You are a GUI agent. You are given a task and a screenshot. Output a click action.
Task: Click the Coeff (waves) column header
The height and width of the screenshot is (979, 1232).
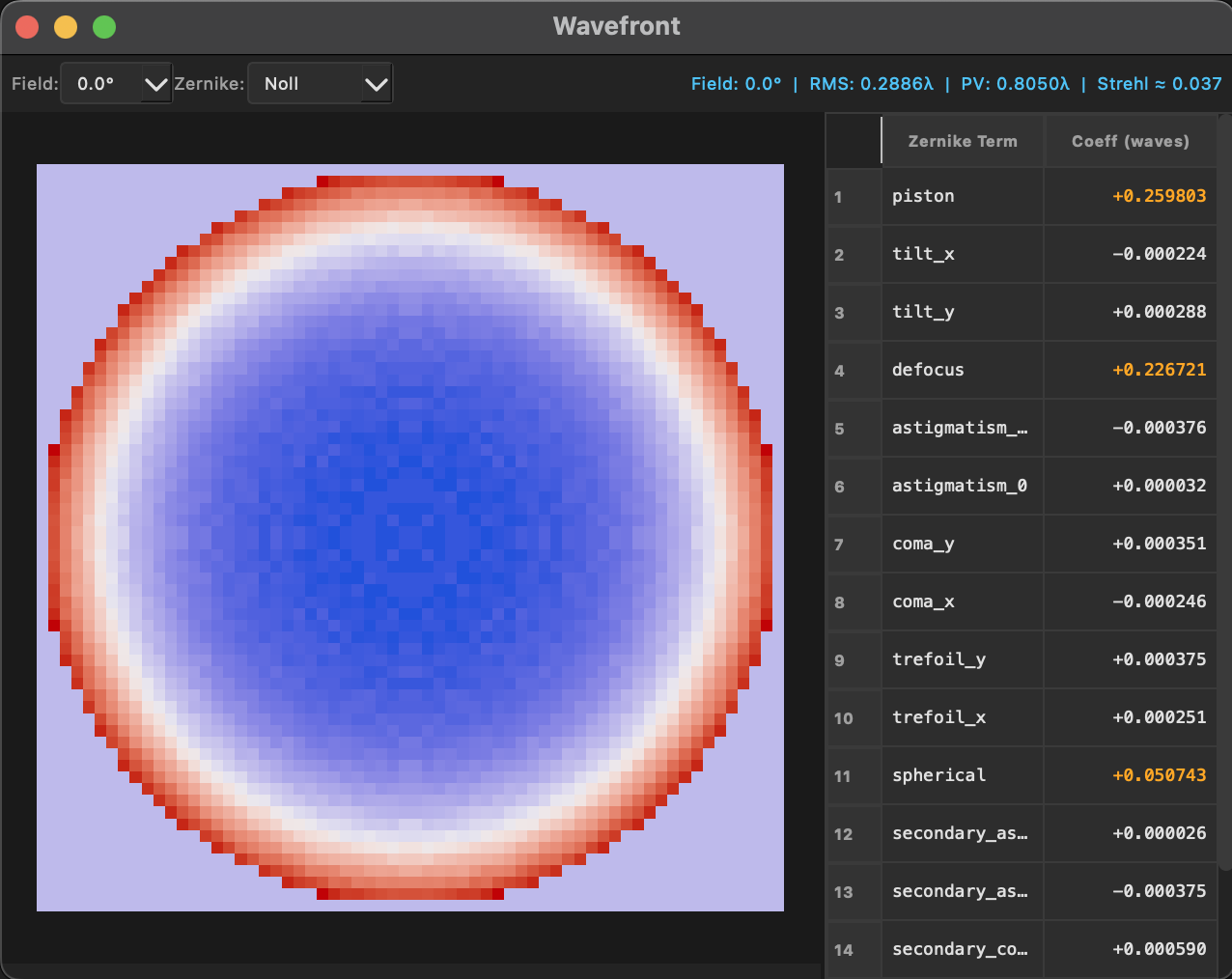(x=1130, y=141)
